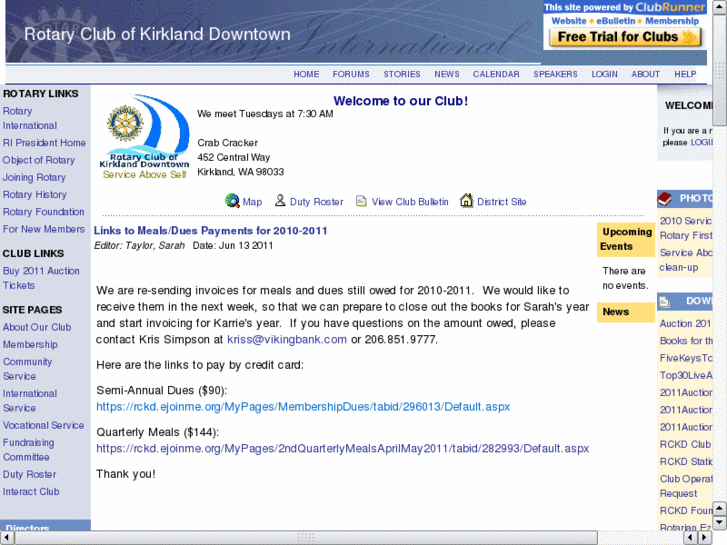Screen dimensions: 727x545
Task: Open the Rotary First photo album link
Action: point(686,236)
